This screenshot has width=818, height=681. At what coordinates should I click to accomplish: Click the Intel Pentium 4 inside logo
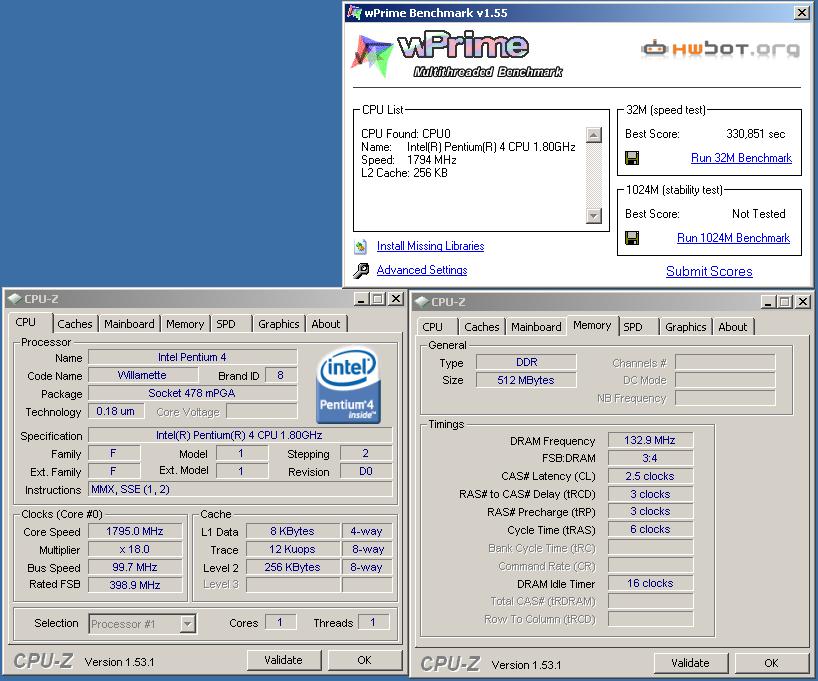click(x=348, y=385)
